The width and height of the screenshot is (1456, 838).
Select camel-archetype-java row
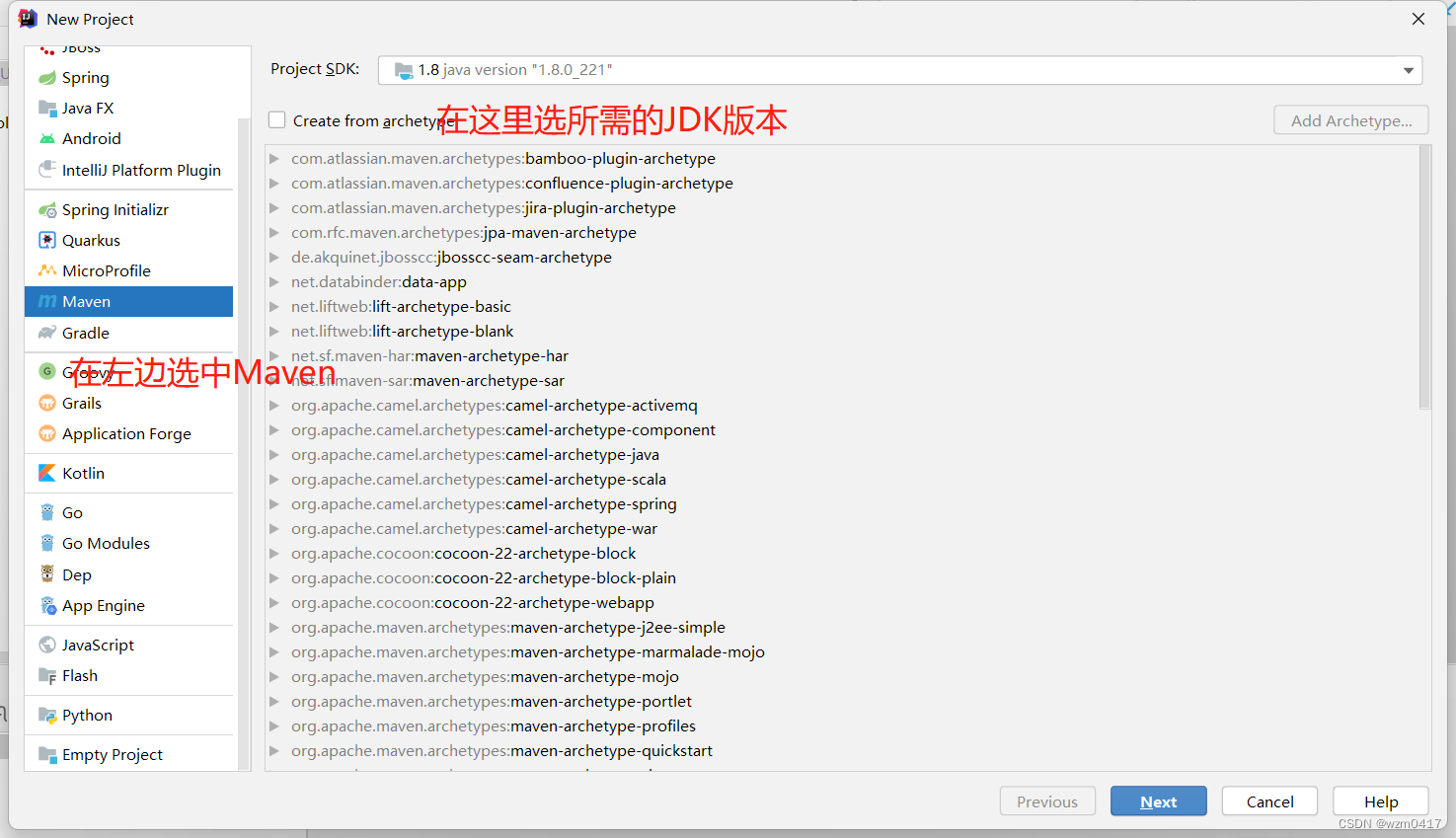(x=842, y=454)
